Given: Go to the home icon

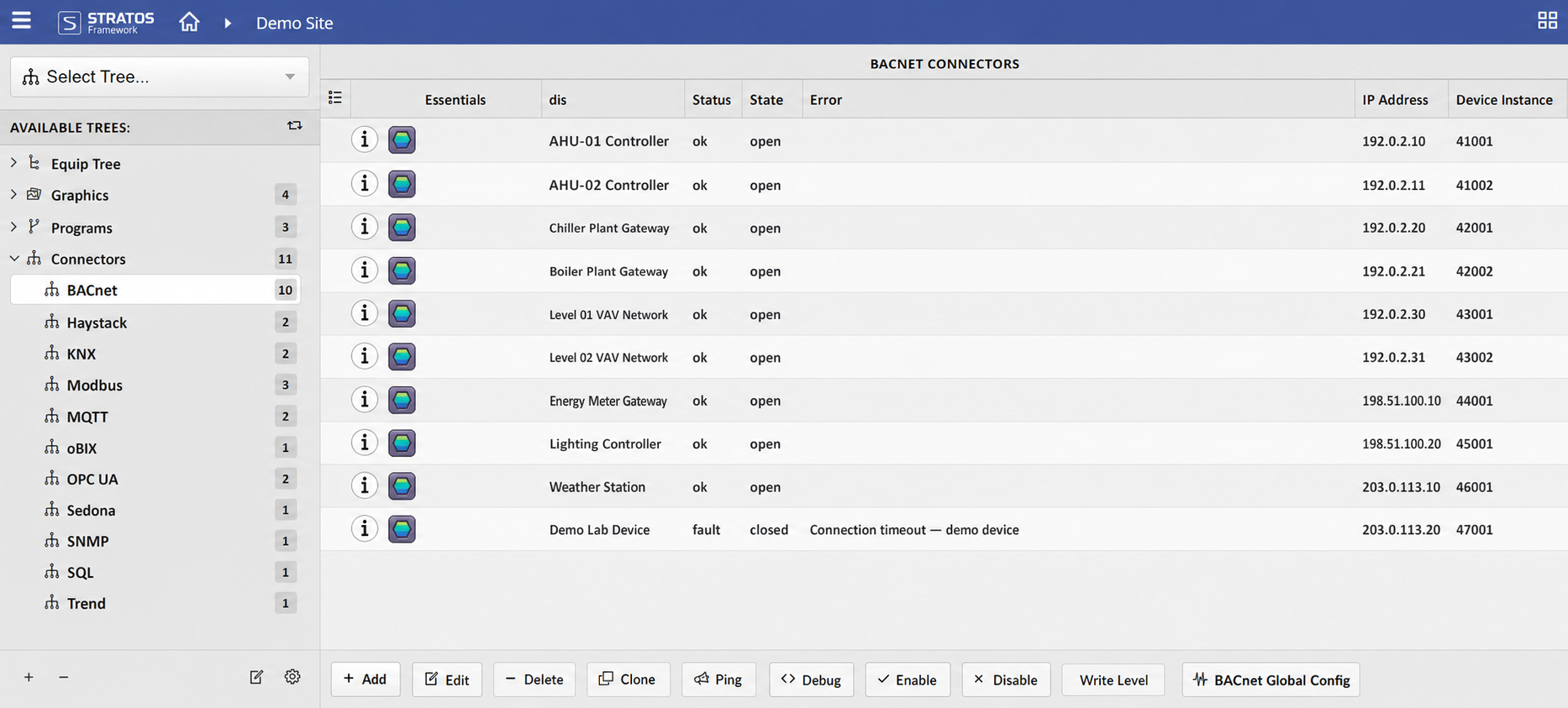Looking at the screenshot, I should [x=189, y=22].
